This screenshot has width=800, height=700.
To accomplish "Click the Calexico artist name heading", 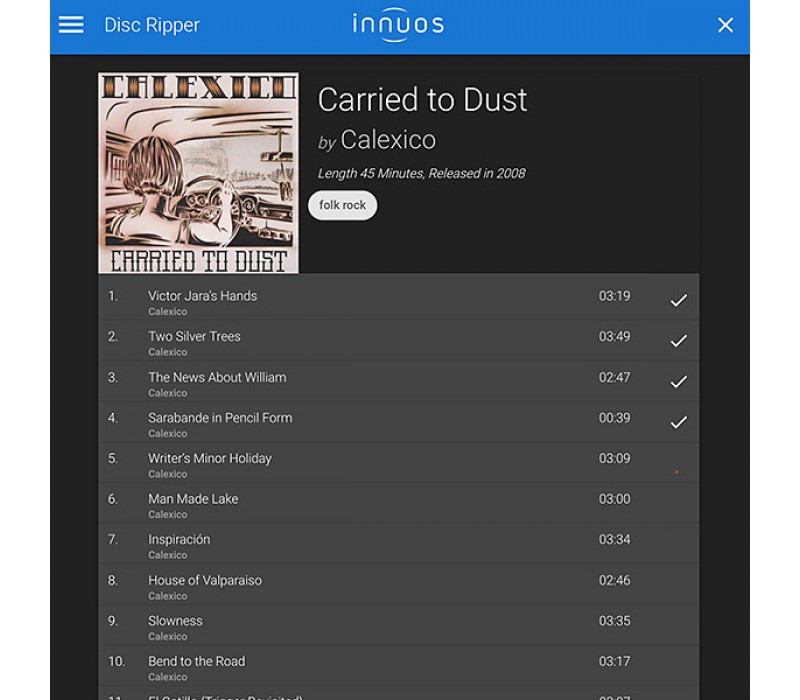I will point(388,140).
